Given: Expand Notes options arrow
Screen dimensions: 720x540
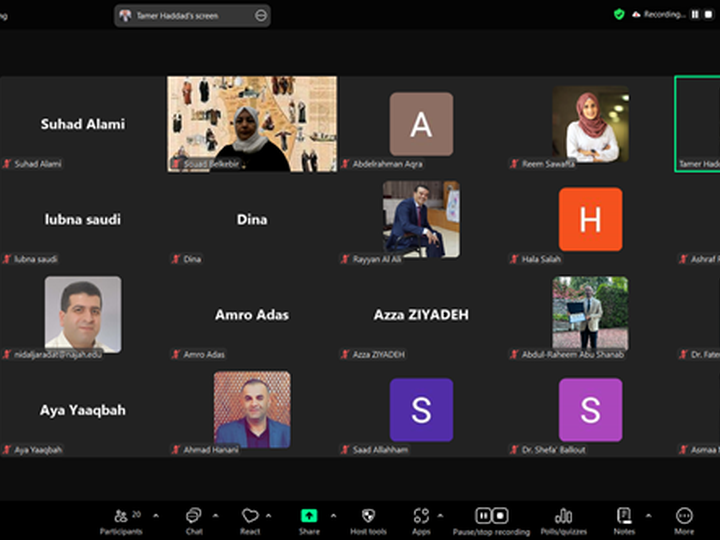Looking at the screenshot, I should (x=648, y=516).
